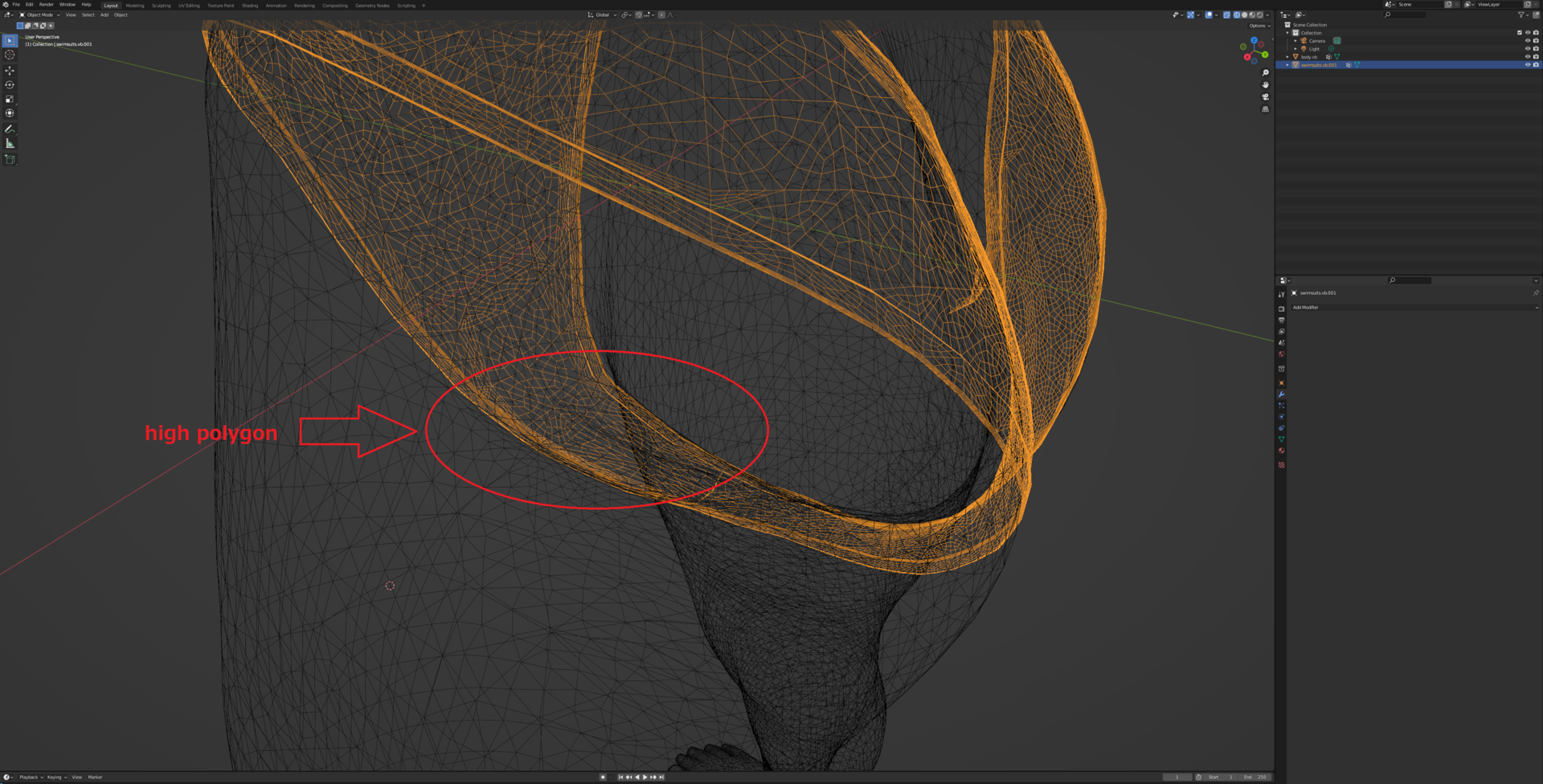1543x784 pixels.
Task: Switch to Rendered viewport shading
Action: pos(1260,14)
